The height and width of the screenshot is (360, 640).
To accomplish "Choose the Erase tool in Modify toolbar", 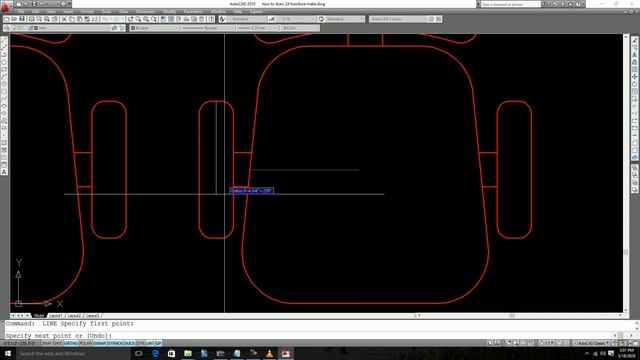I will pyautogui.click(x=635, y=40).
